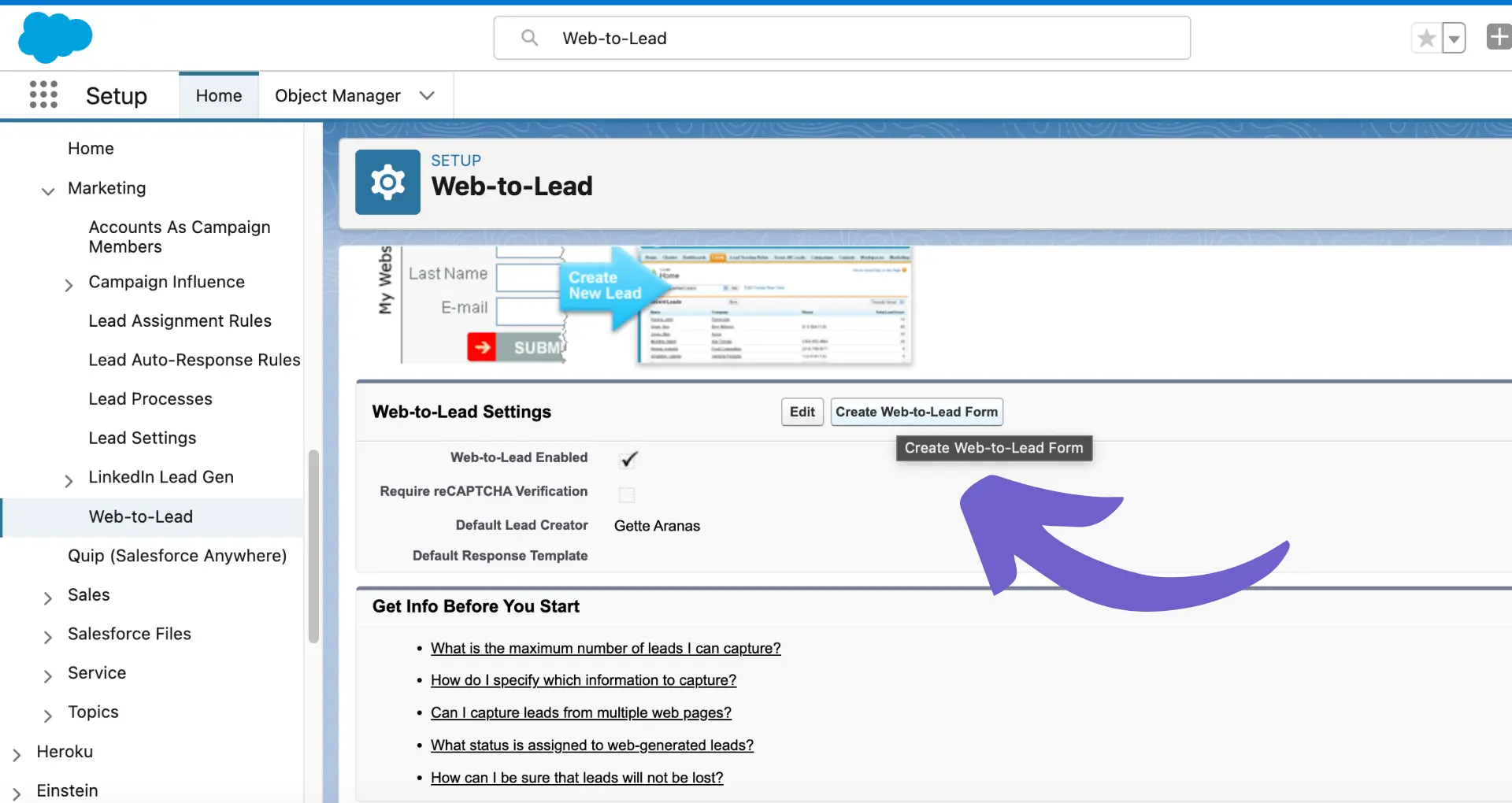Open Lead Auto-Response Rules
Image resolution: width=1512 pixels, height=803 pixels.
pyautogui.click(x=195, y=360)
